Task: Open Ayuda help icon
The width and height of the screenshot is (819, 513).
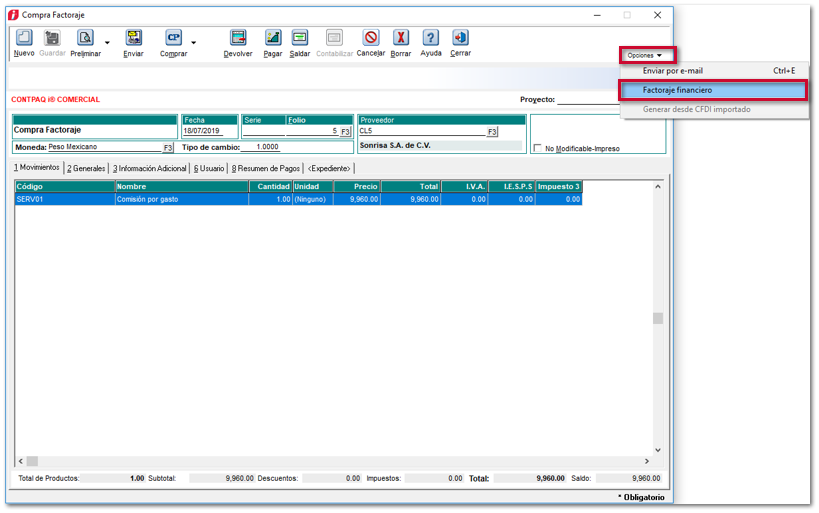Action: (x=431, y=38)
